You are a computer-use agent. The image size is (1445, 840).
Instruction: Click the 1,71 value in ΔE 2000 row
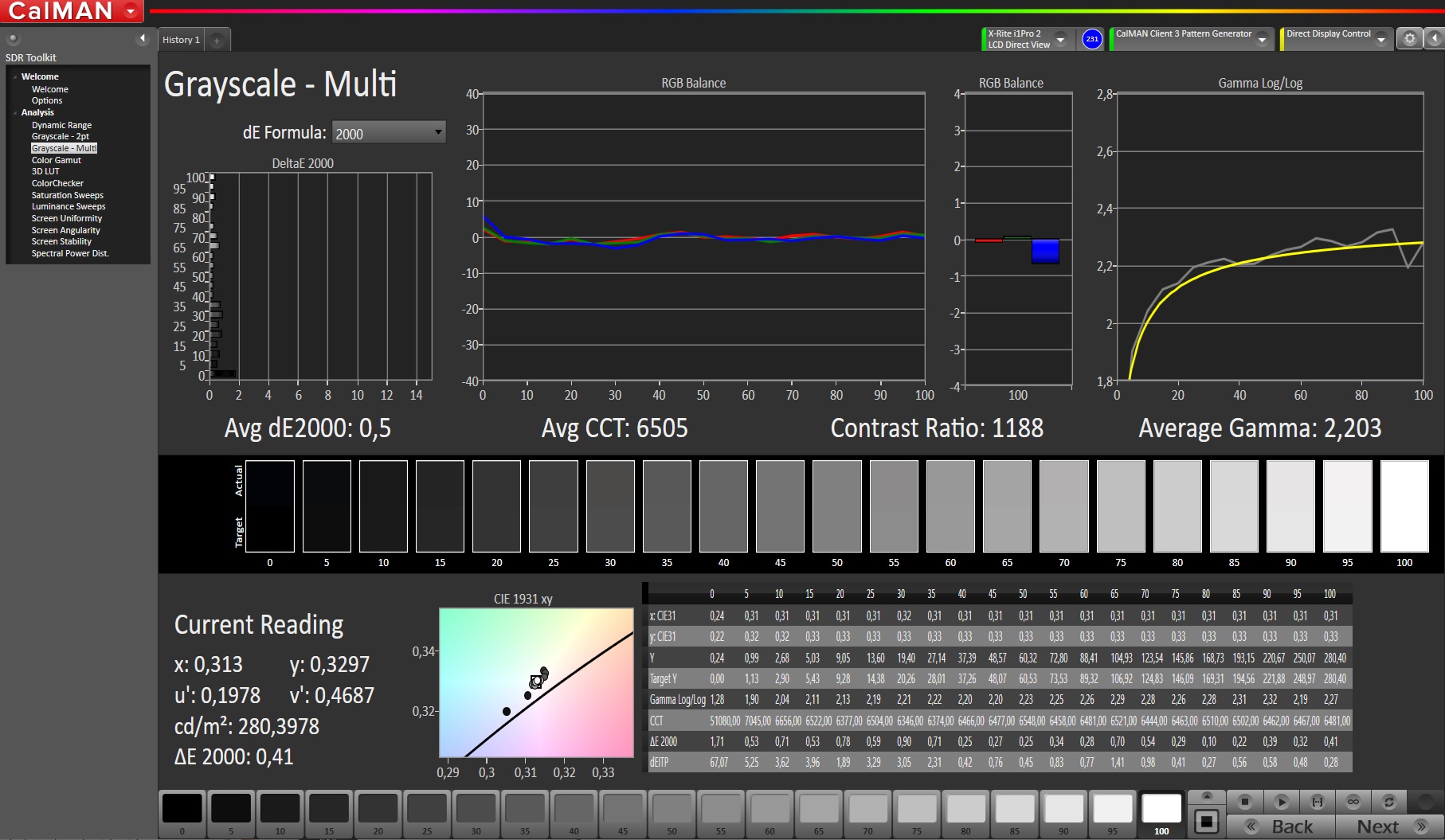click(718, 741)
